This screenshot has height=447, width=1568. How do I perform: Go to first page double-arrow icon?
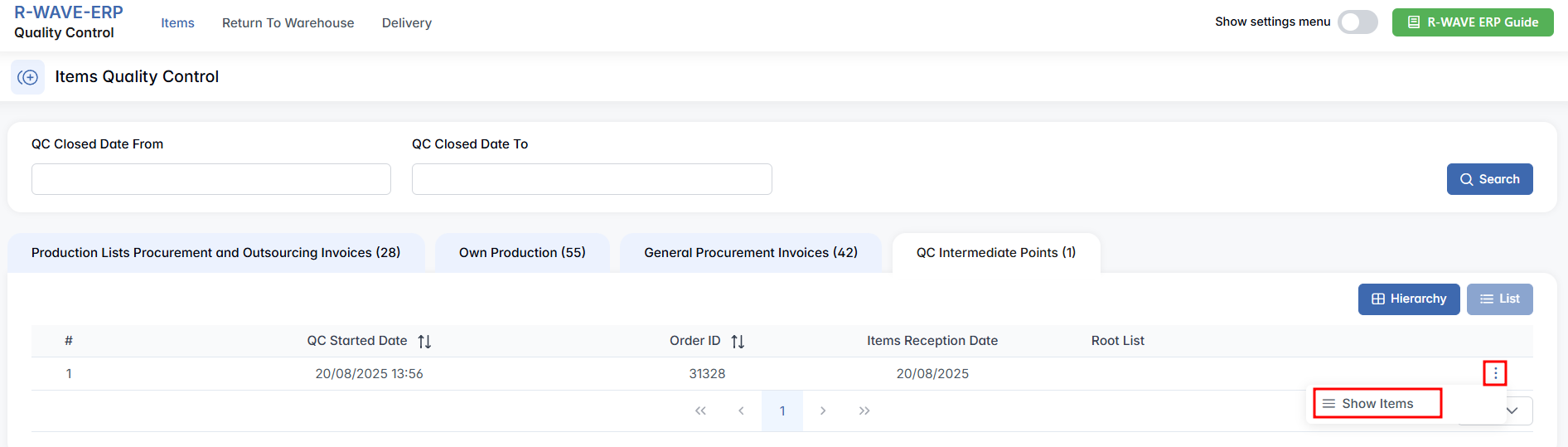[700, 411]
